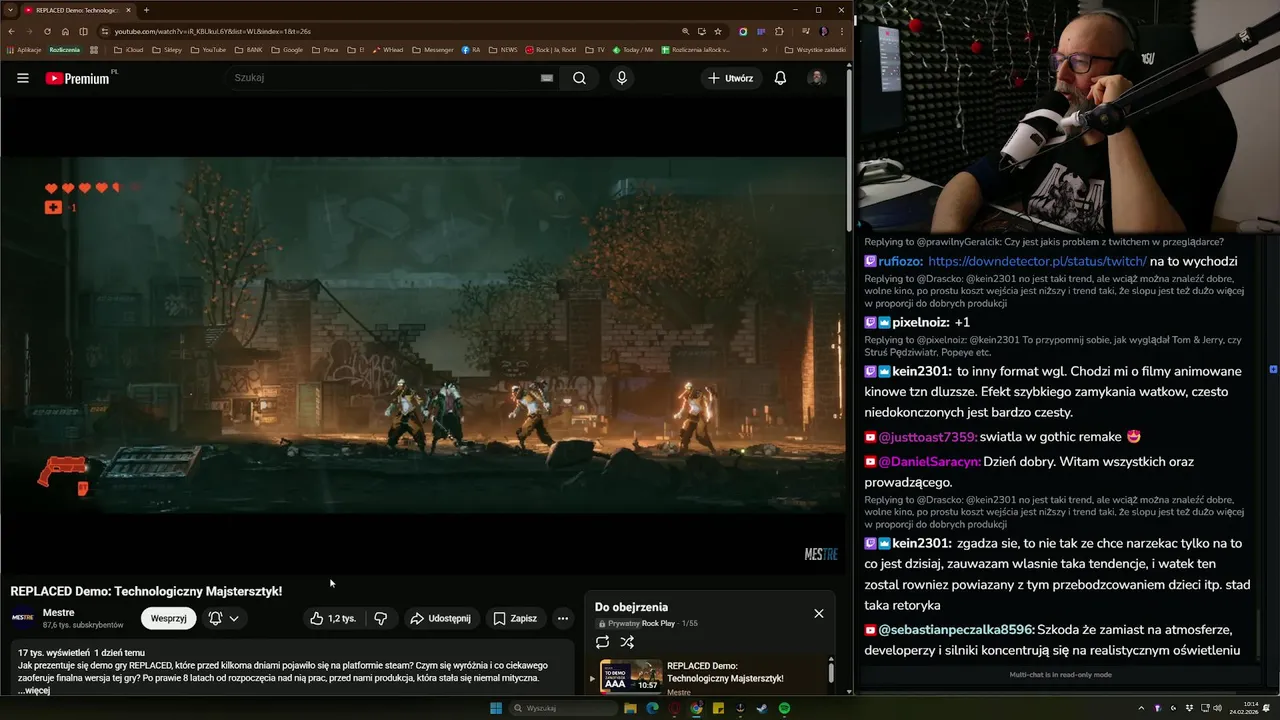
Task: Click the video player area to pause
Action: pos(423,335)
